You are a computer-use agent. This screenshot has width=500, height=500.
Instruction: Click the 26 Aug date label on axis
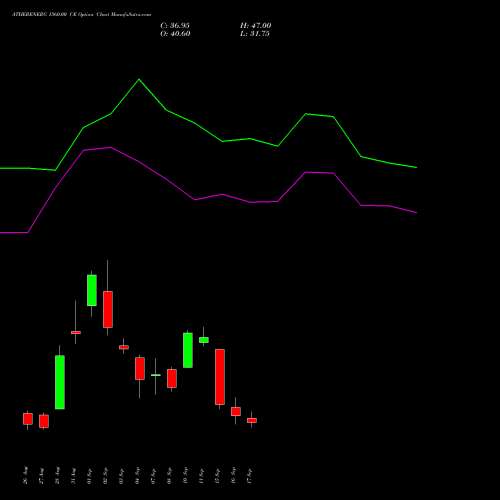pyautogui.click(x=26, y=476)
